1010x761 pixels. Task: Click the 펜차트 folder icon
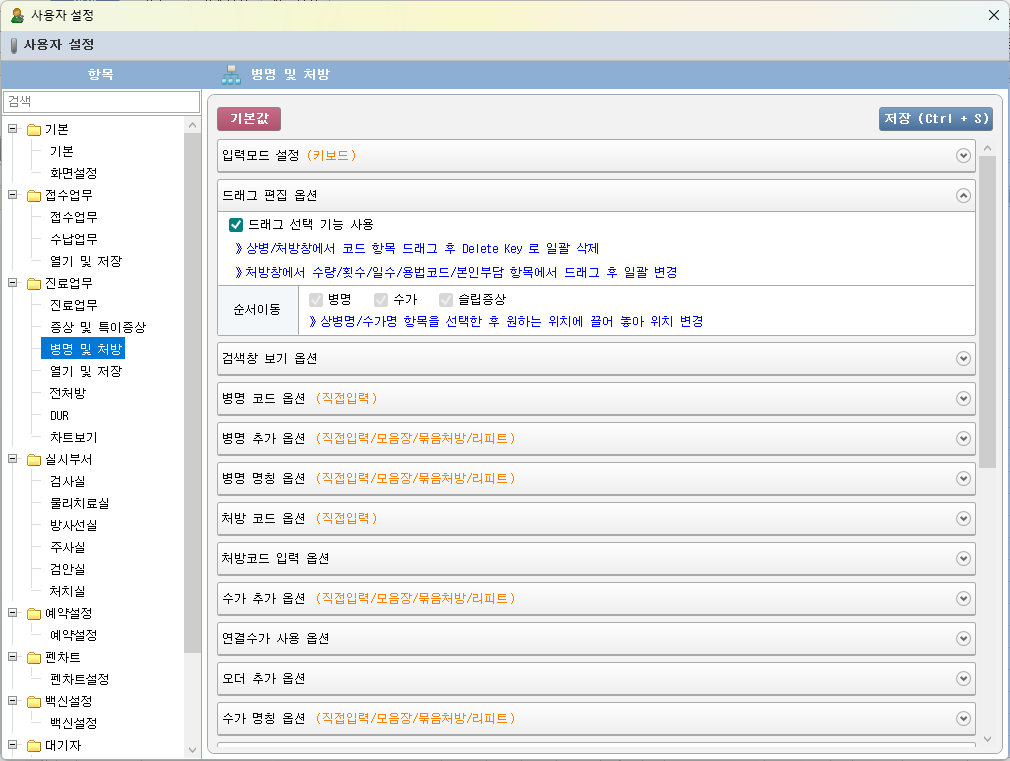(34, 657)
